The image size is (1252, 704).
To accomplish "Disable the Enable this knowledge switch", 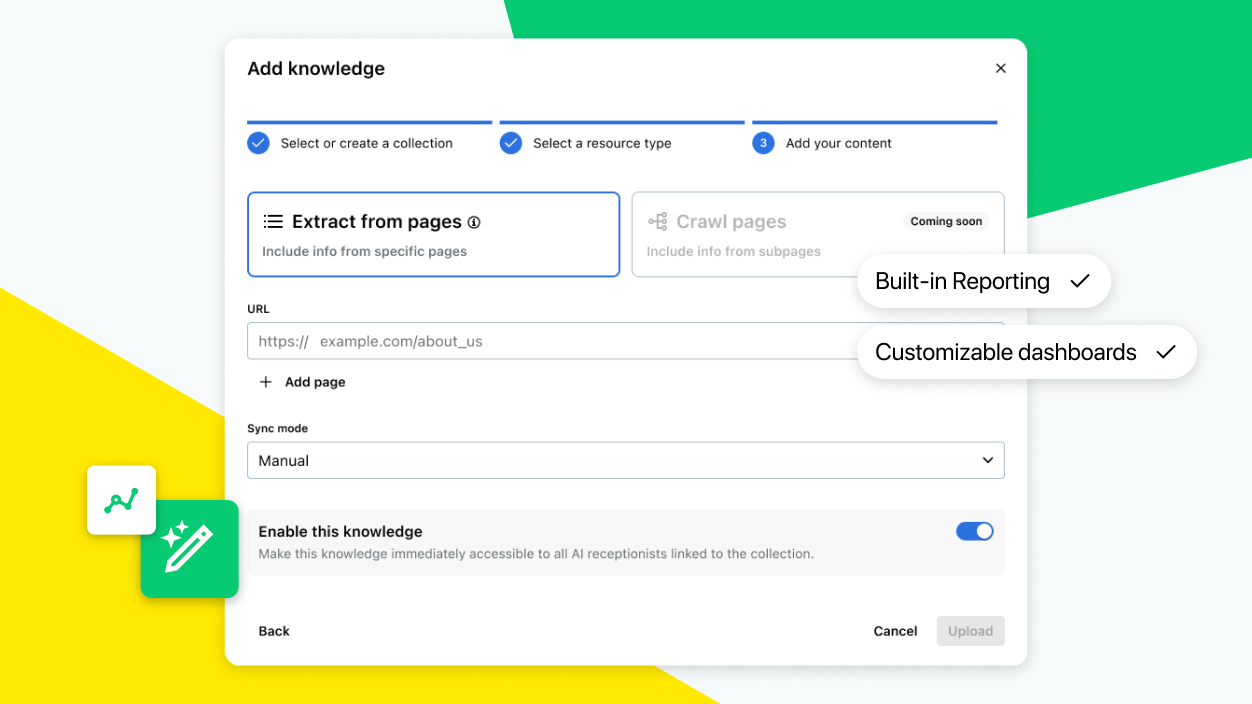I will pos(974,531).
